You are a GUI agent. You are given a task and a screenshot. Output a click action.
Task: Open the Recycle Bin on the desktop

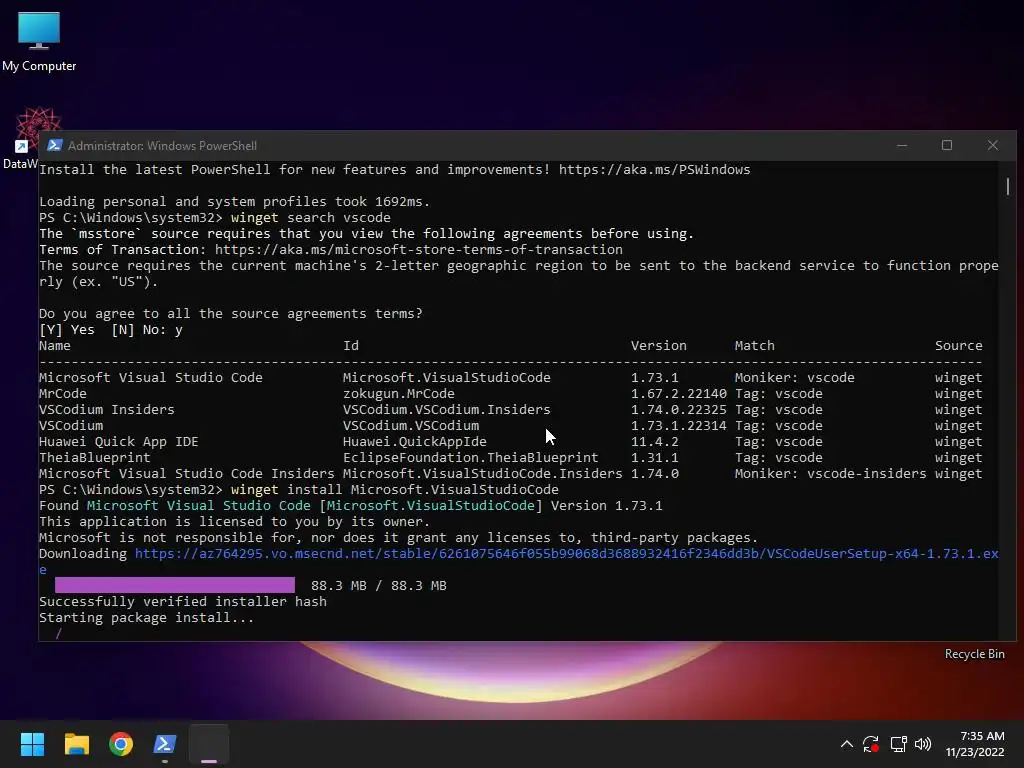(x=974, y=654)
